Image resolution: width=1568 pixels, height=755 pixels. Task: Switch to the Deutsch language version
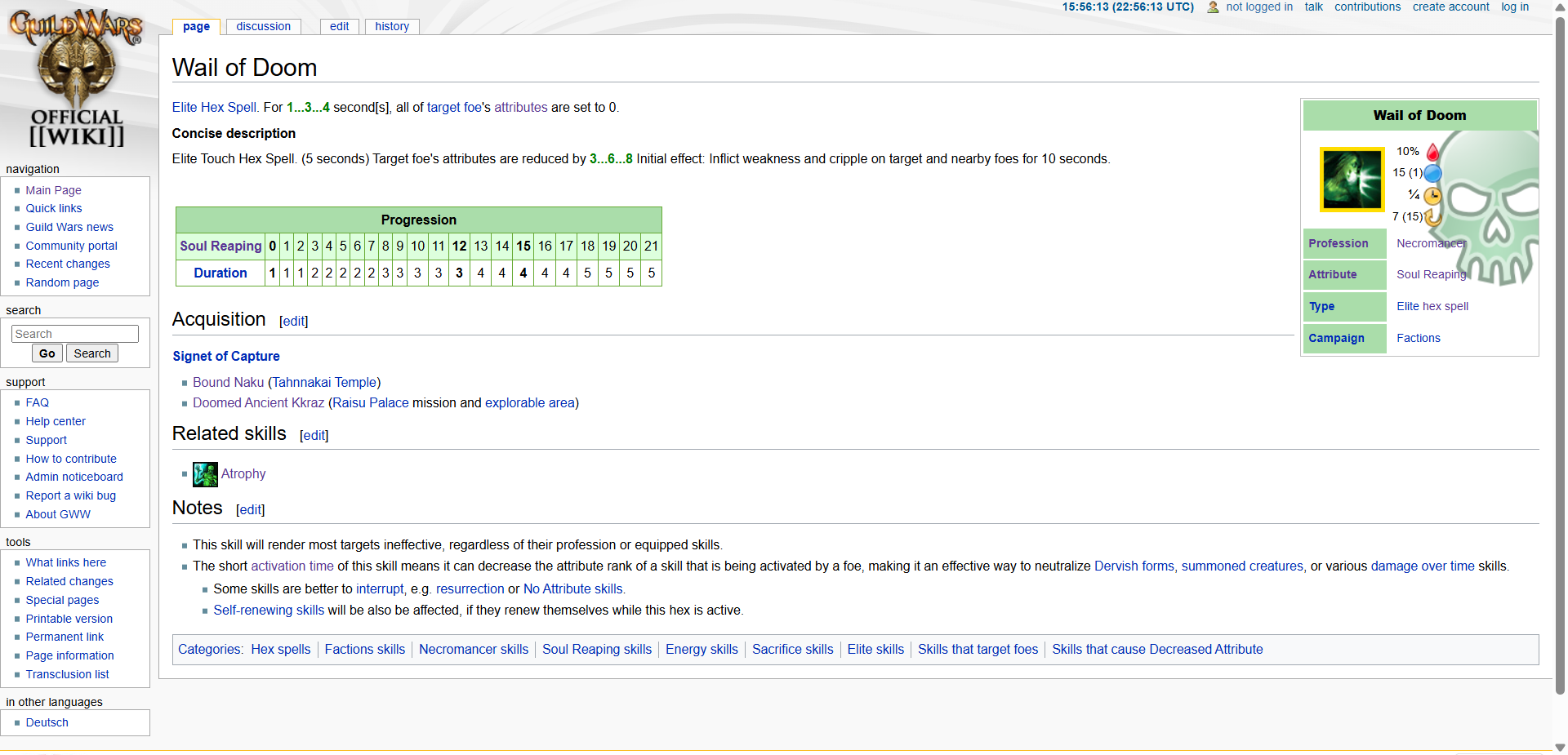pos(47,722)
